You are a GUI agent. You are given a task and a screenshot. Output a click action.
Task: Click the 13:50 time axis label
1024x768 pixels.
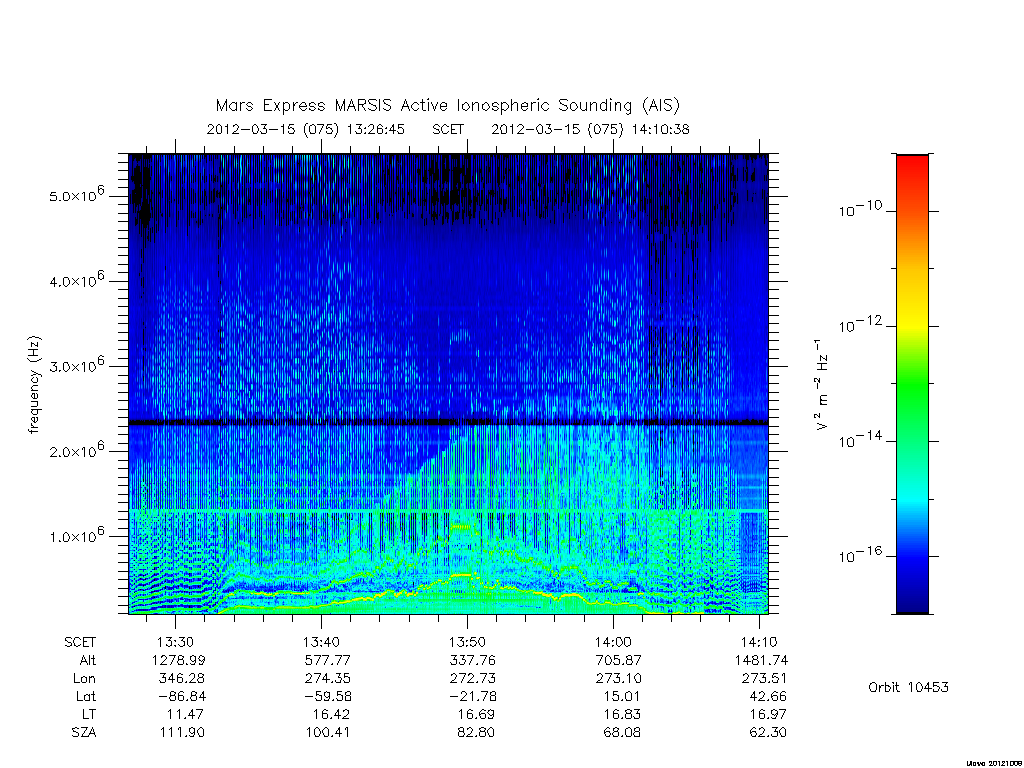coord(467,642)
